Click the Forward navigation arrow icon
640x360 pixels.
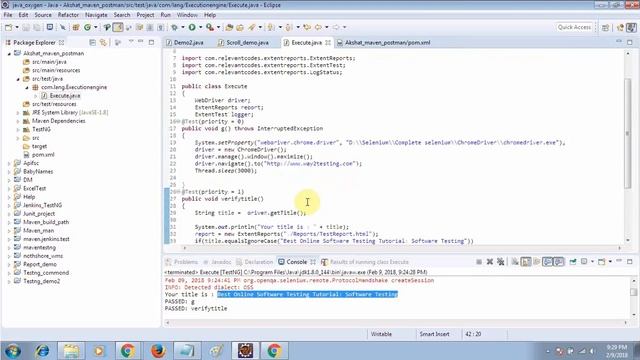point(336,27)
